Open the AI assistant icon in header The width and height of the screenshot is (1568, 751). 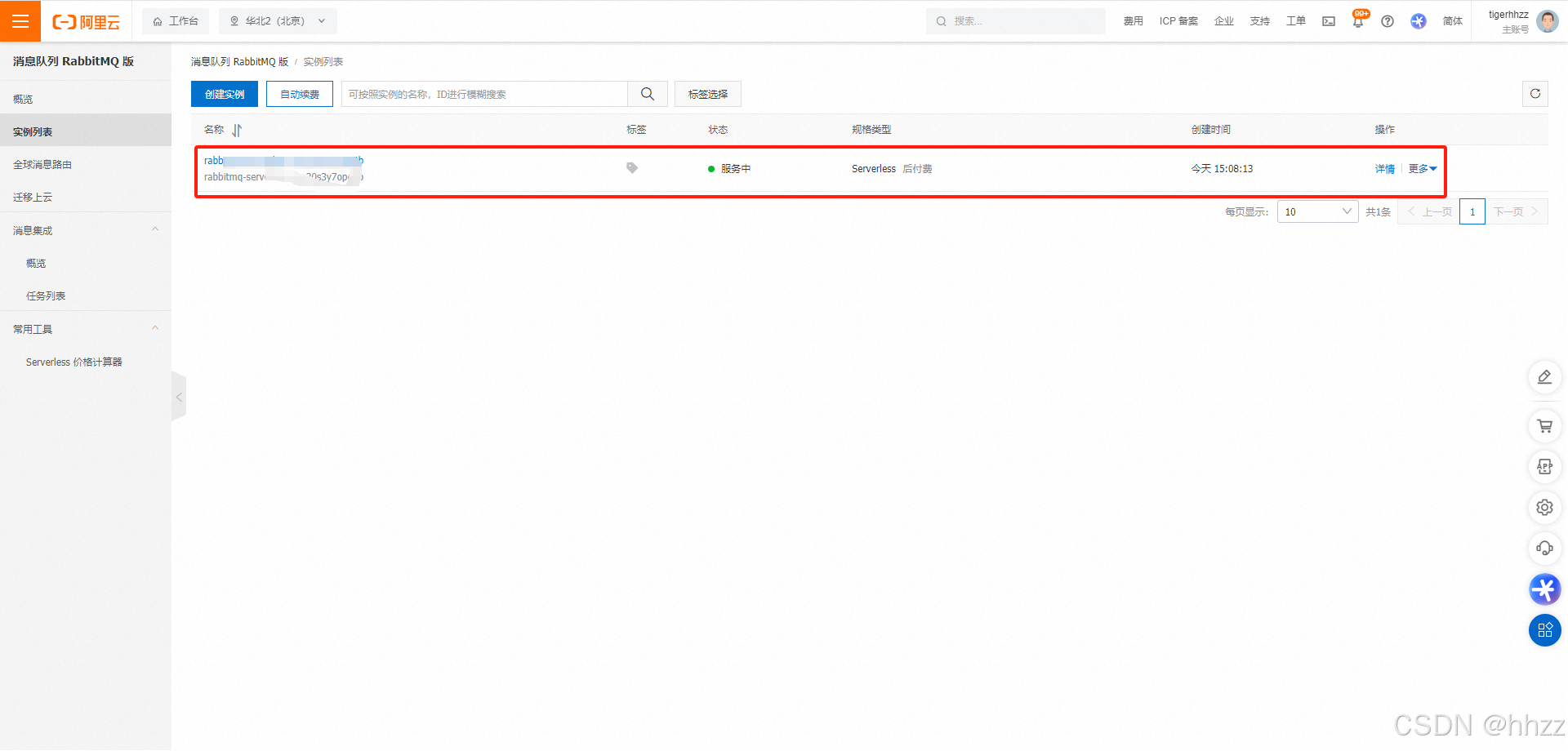point(1419,21)
